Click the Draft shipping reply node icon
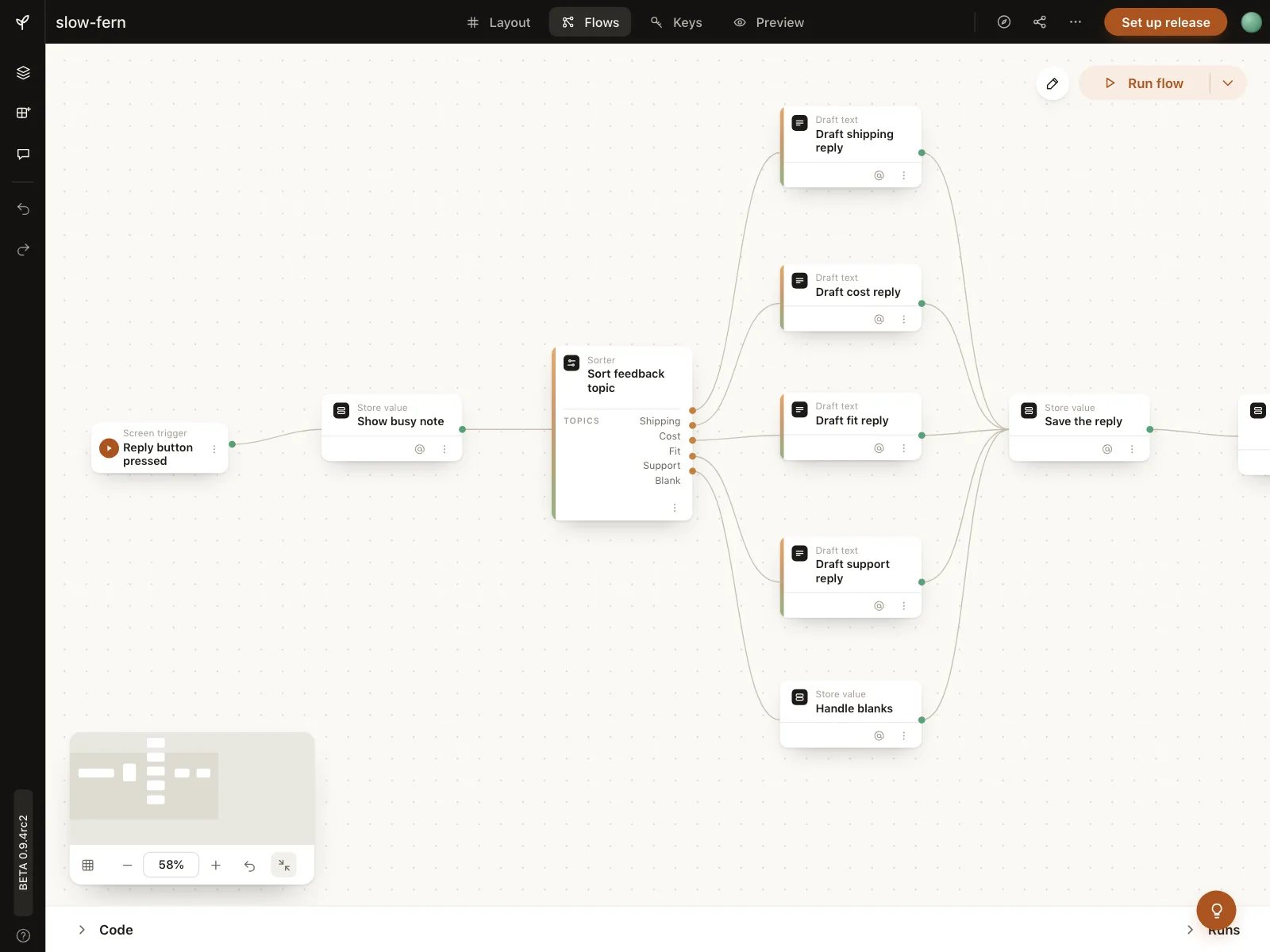 tap(800, 123)
